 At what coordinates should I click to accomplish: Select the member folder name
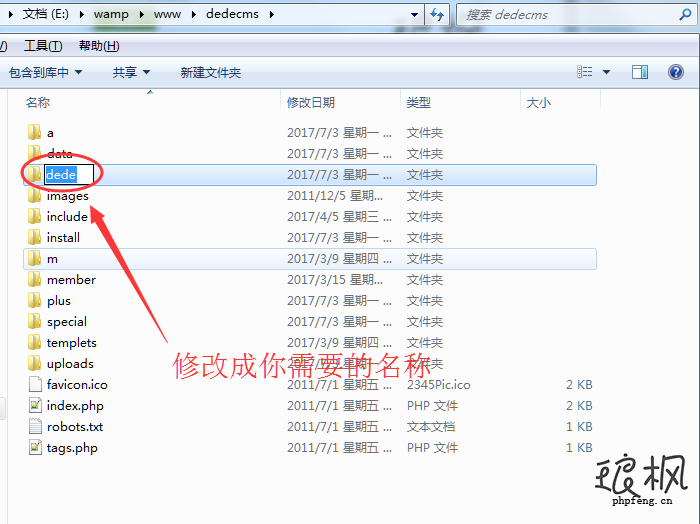(71, 279)
